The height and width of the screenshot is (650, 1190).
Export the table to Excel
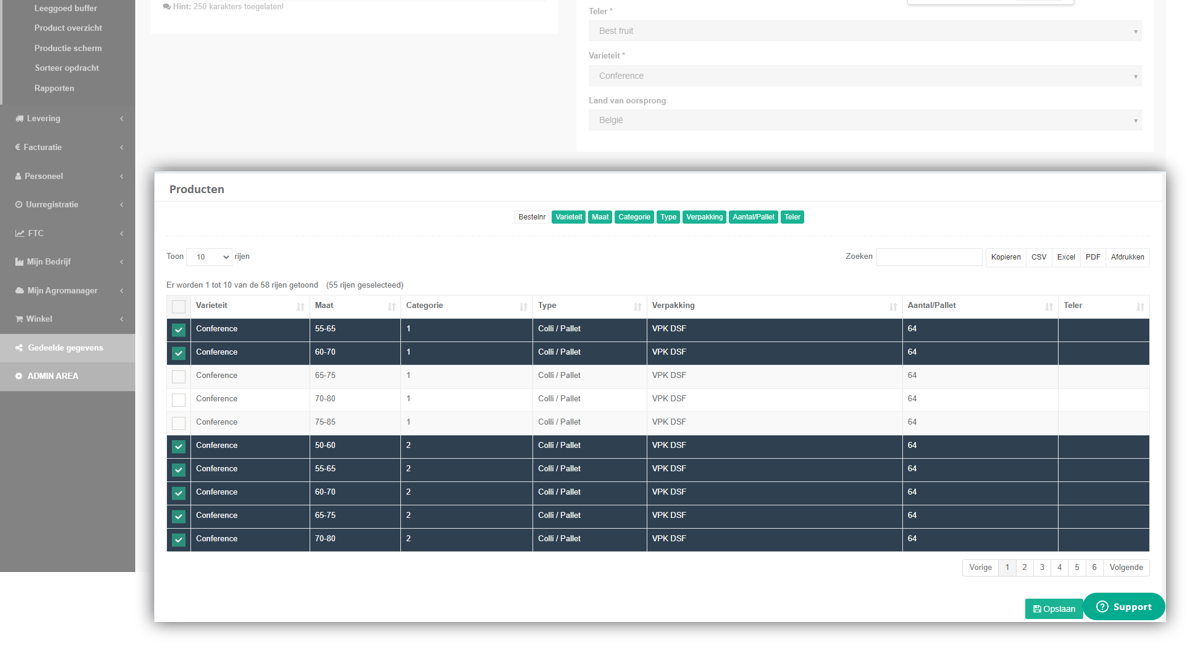[x=1066, y=257]
